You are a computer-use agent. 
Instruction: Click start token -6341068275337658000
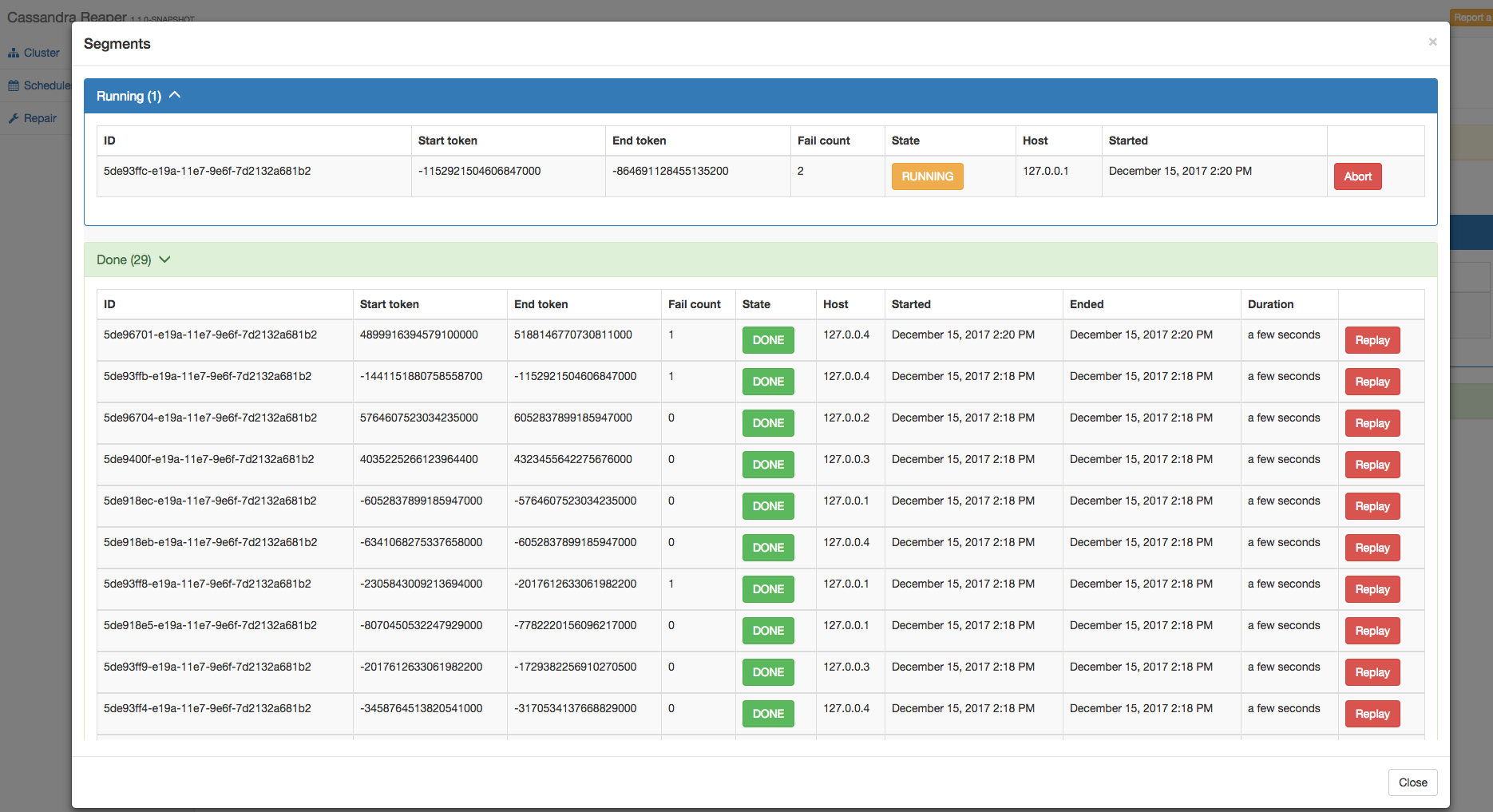(x=422, y=542)
